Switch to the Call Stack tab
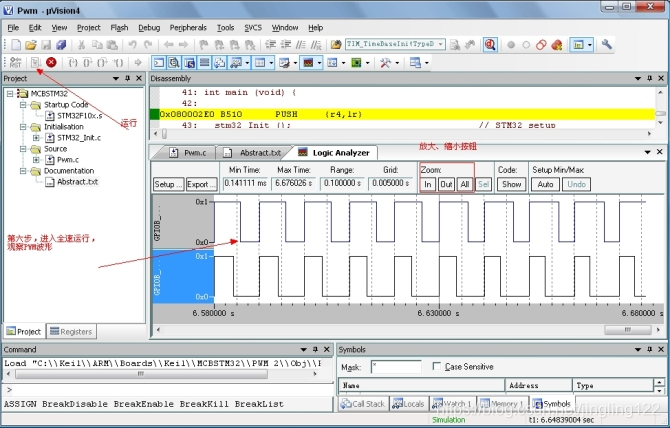 click(x=363, y=404)
